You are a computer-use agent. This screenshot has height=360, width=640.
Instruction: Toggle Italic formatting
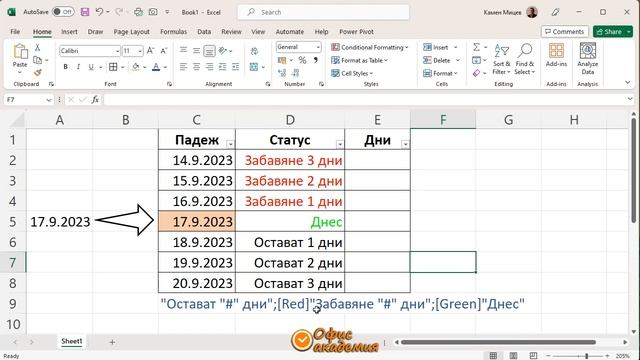coord(78,67)
